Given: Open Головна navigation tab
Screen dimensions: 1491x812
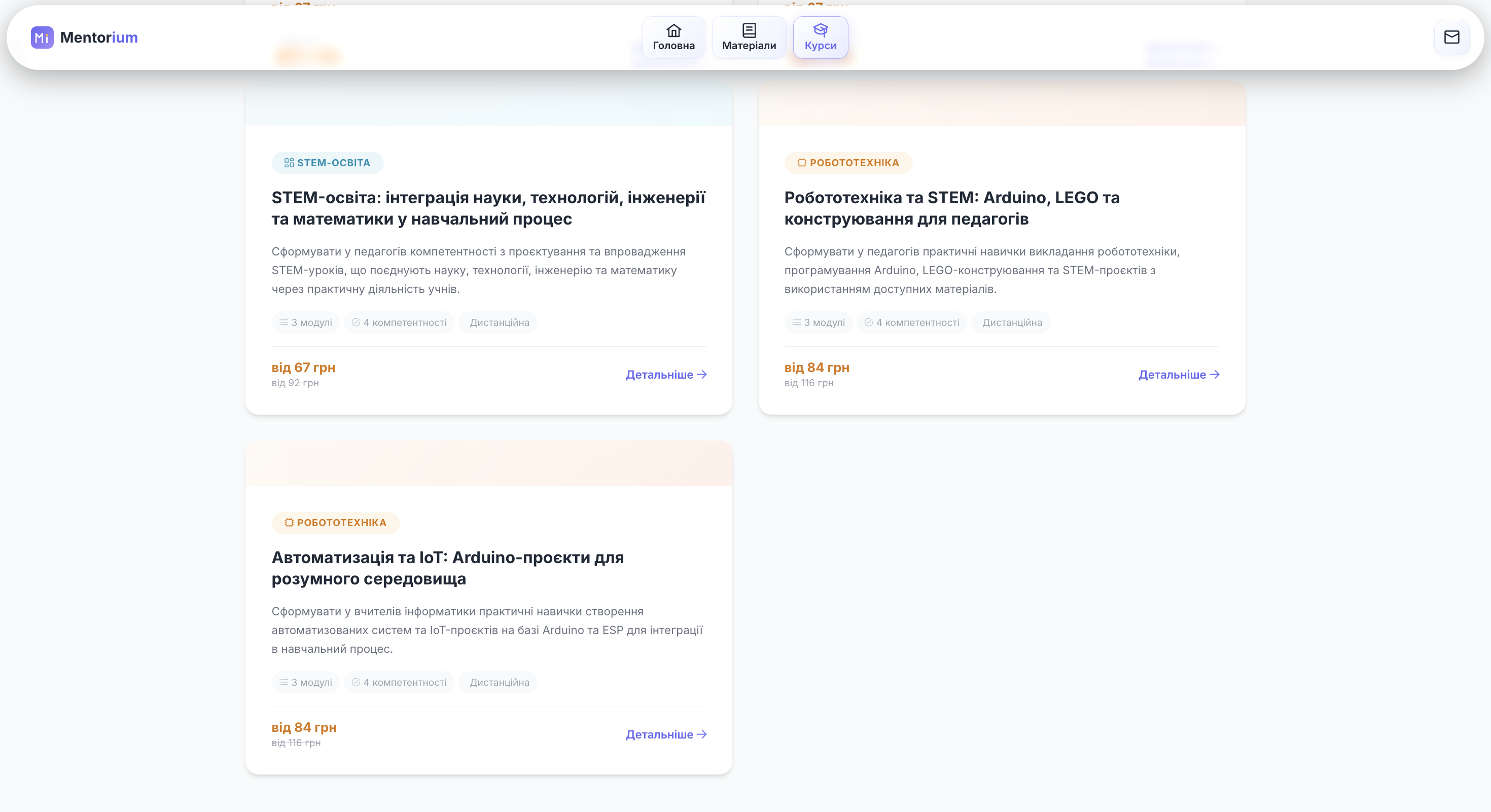Looking at the screenshot, I should coord(673,45).
